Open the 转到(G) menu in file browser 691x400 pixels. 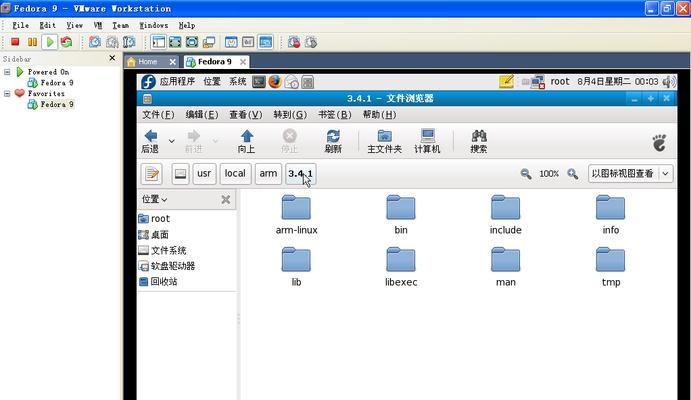pos(290,115)
